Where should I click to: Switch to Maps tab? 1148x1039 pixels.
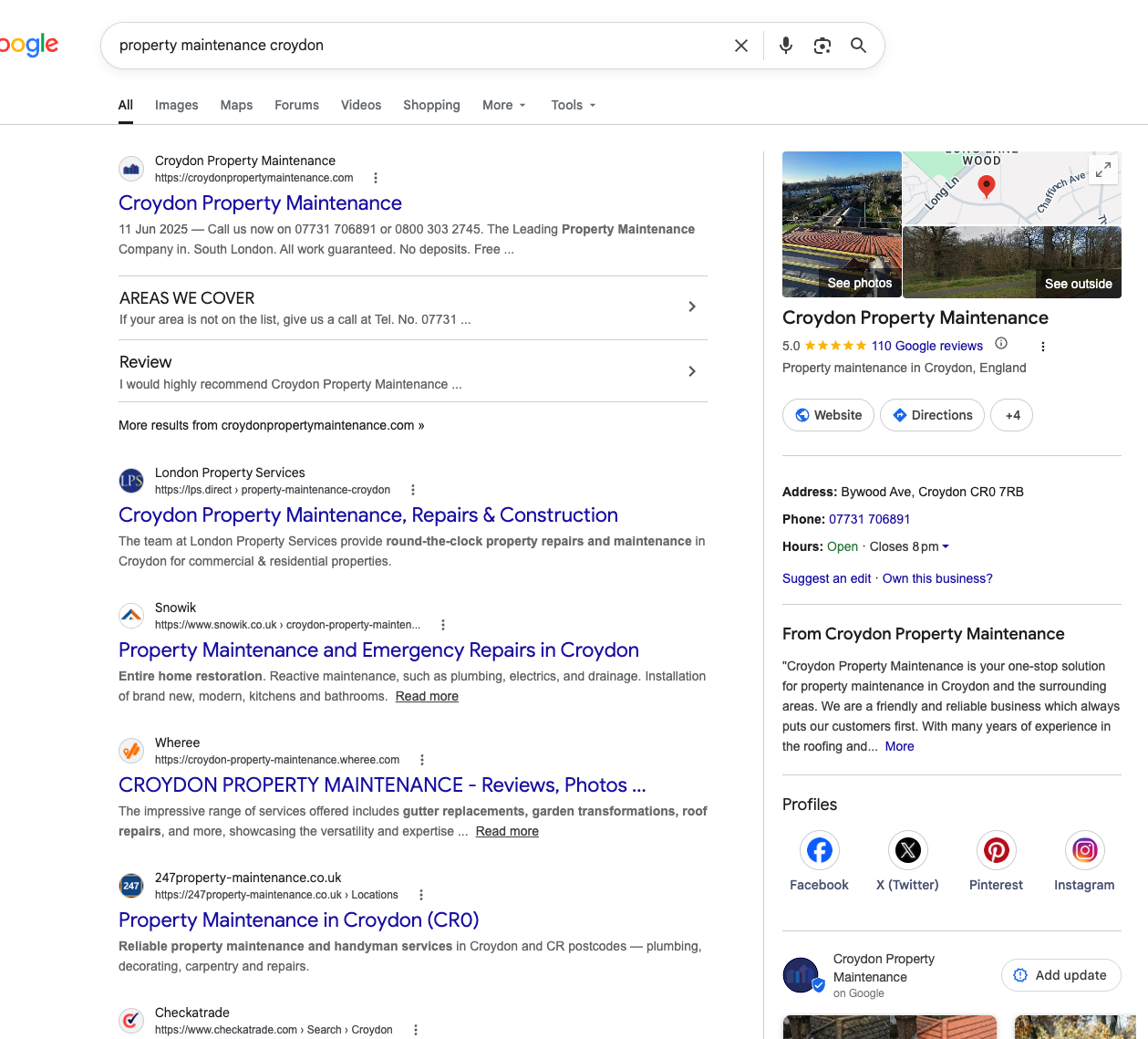236,105
